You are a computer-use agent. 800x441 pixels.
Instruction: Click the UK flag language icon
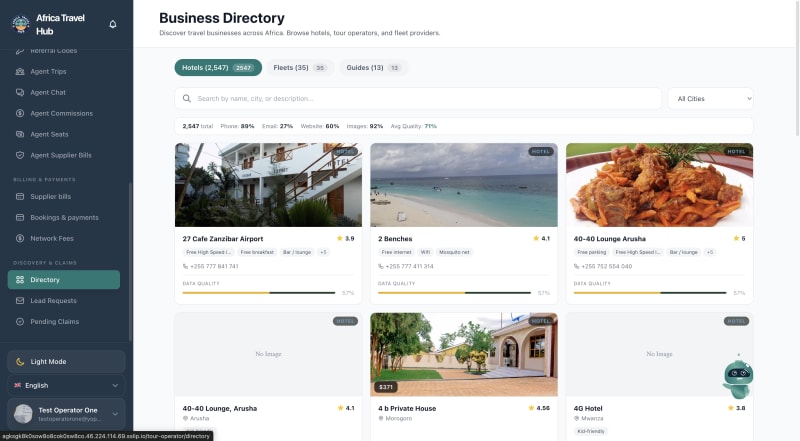click(17, 385)
